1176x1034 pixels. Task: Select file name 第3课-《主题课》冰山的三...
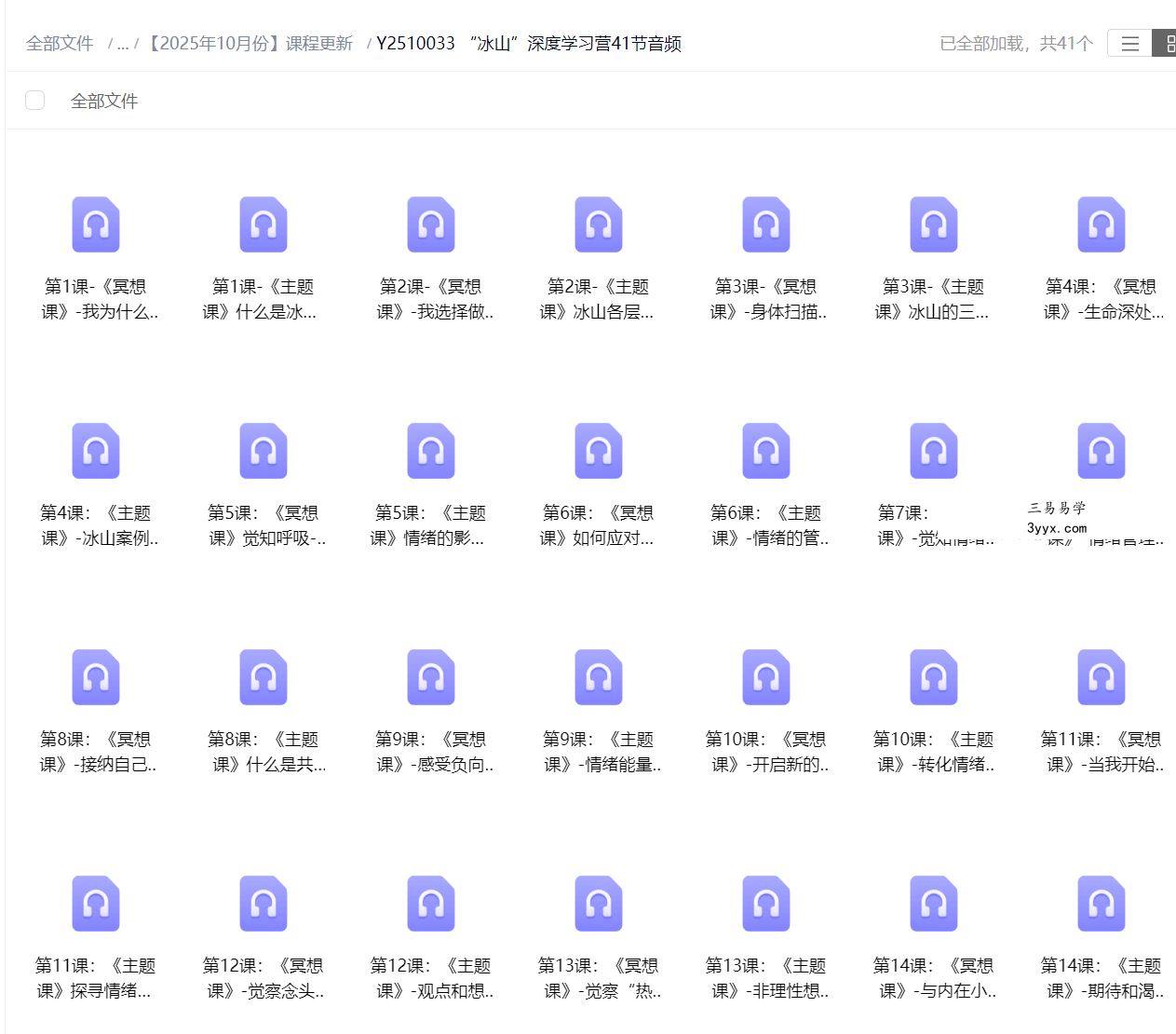[933, 299]
